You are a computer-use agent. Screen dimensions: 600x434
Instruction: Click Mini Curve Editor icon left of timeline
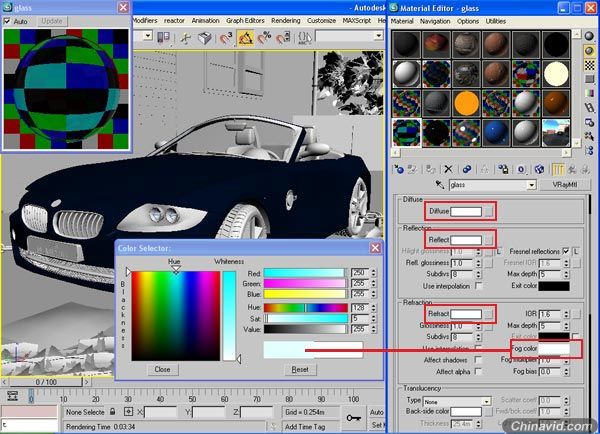click(x=12, y=396)
